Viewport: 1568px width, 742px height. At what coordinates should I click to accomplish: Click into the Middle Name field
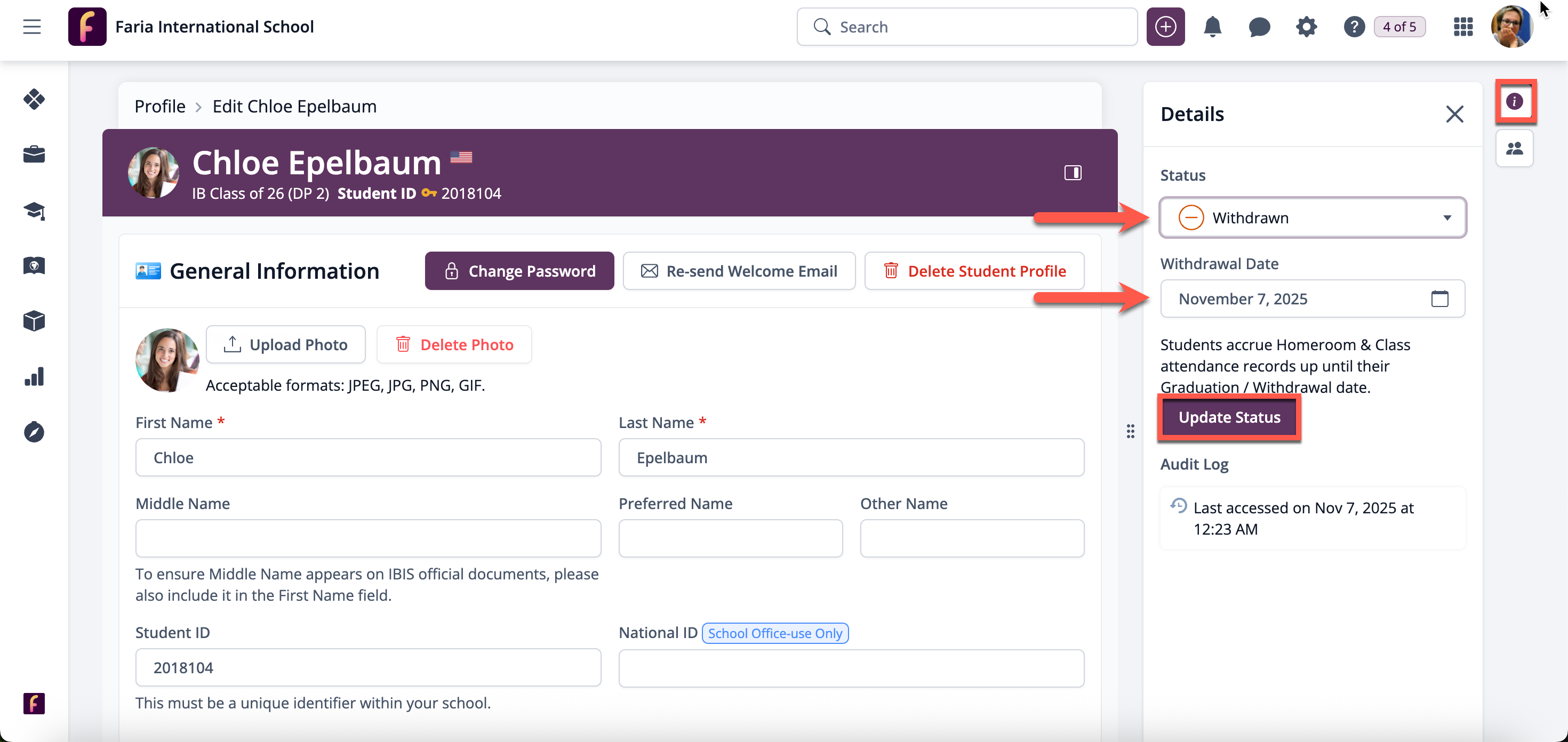pos(367,538)
